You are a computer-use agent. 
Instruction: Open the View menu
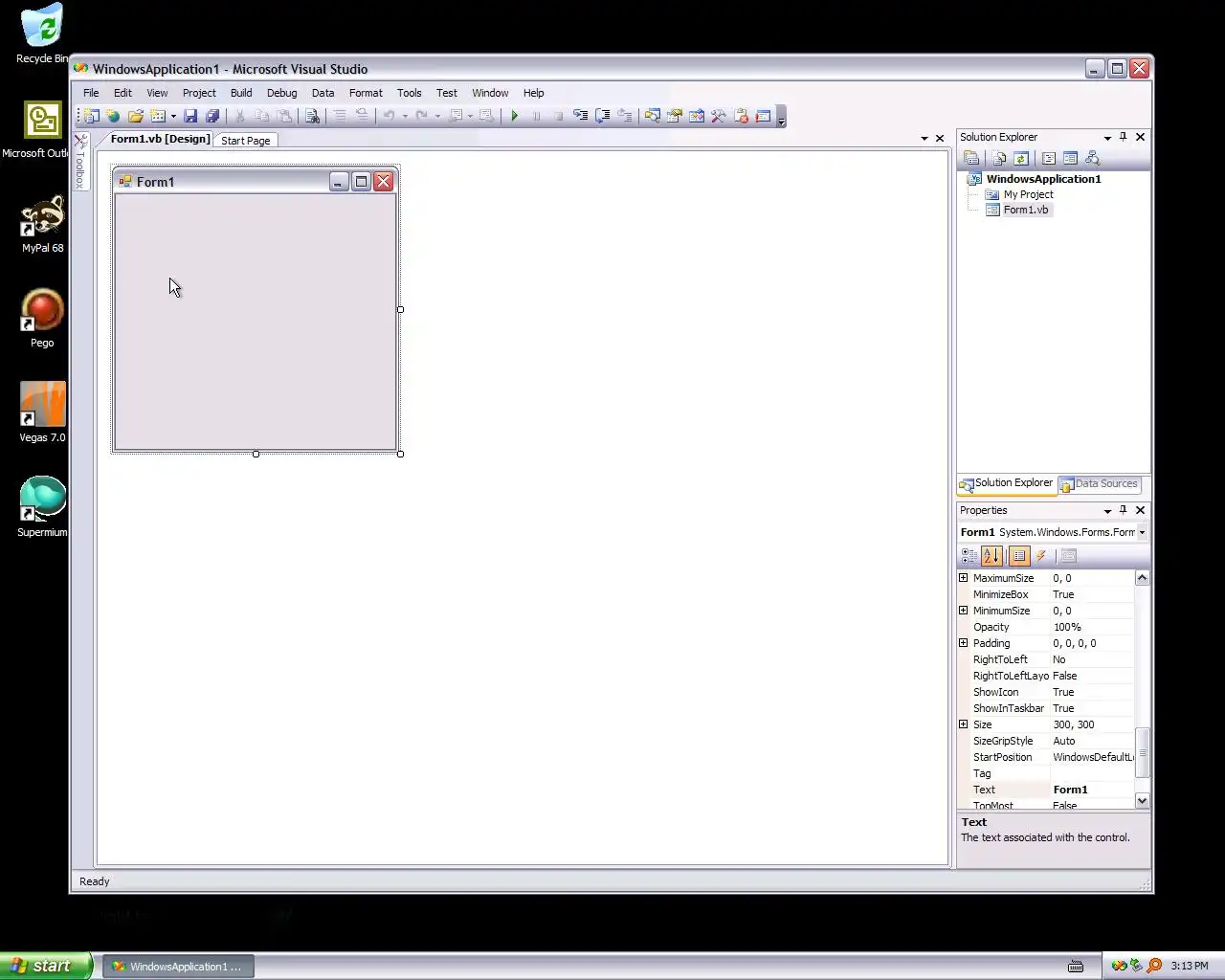point(157,93)
